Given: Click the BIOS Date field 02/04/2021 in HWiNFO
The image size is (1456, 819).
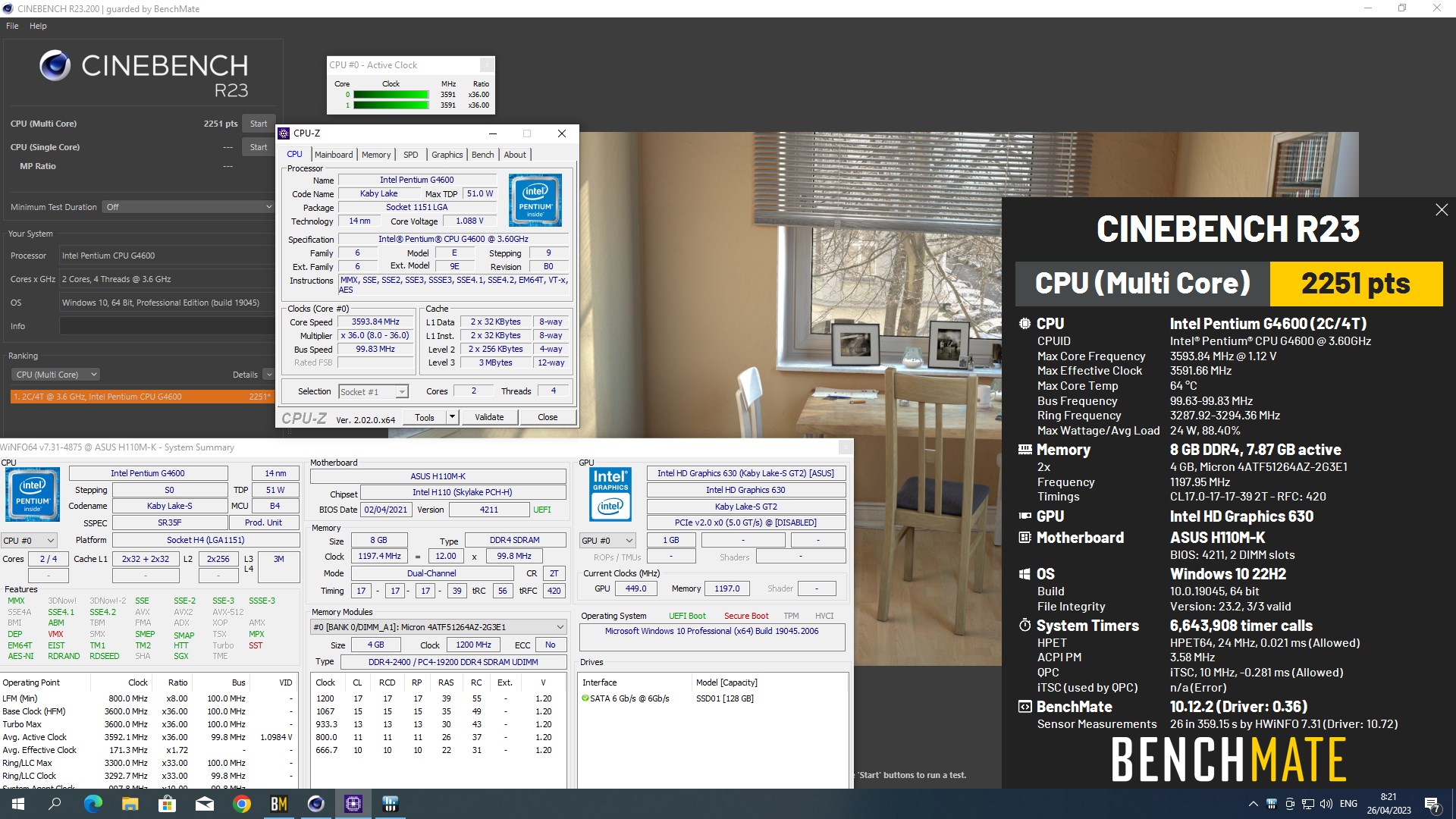Looking at the screenshot, I should (386, 510).
